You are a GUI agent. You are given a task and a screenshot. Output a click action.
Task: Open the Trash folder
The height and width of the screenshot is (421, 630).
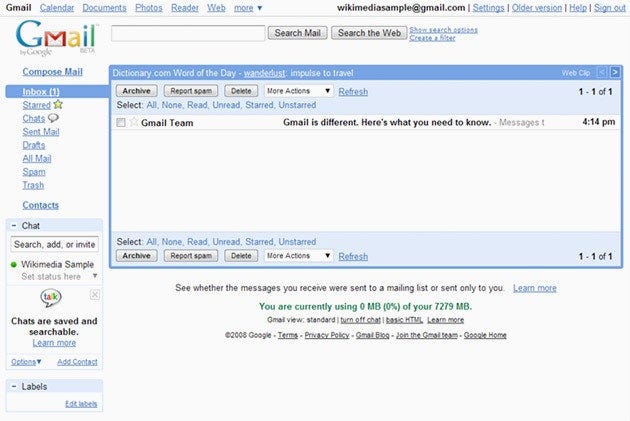click(x=33, y=185)
